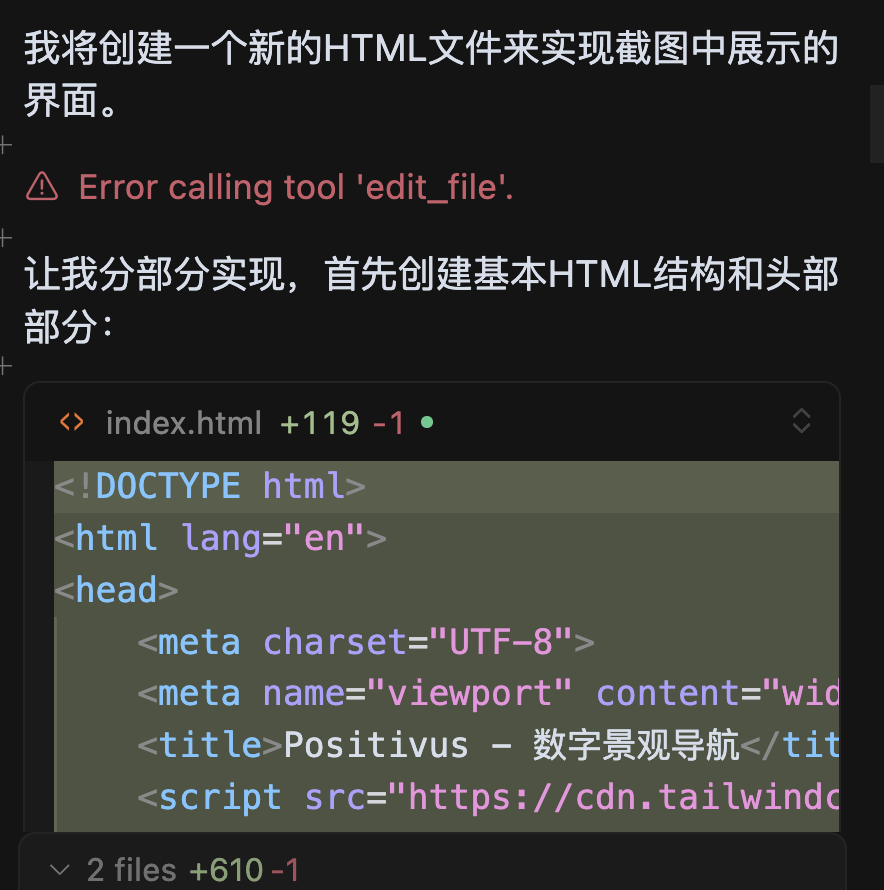The height and width of the screenshot is (890, 884).
Task: Click the <!DOCTYPE html> code line
Action: 210,486
